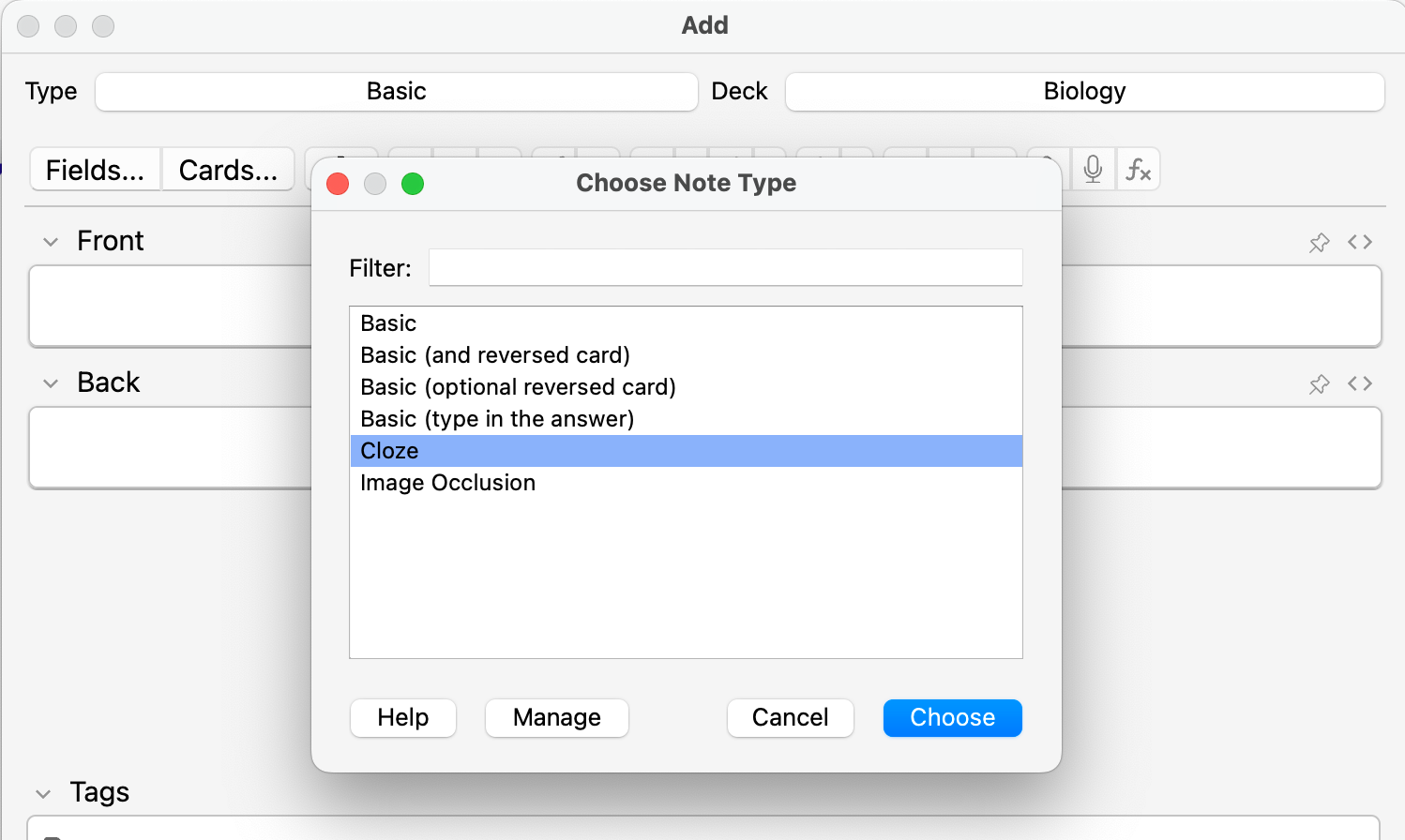Toggle sticky pin on Back field

1319,384
